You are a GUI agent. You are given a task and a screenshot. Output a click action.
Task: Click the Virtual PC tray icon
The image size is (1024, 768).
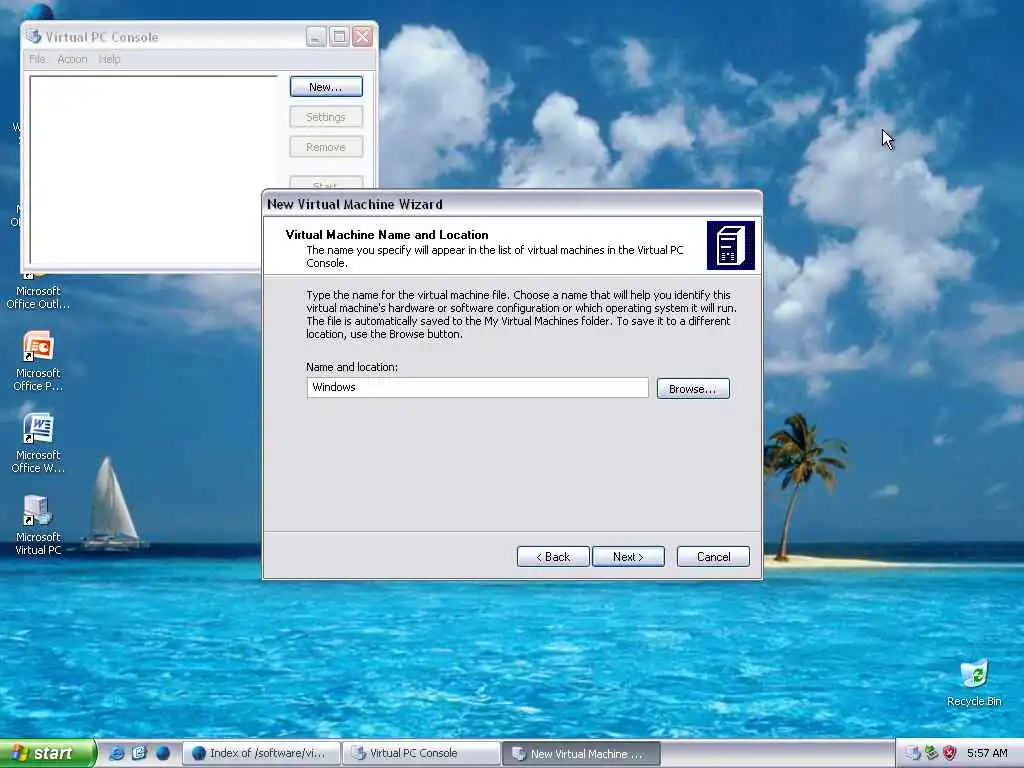point(913,753)
